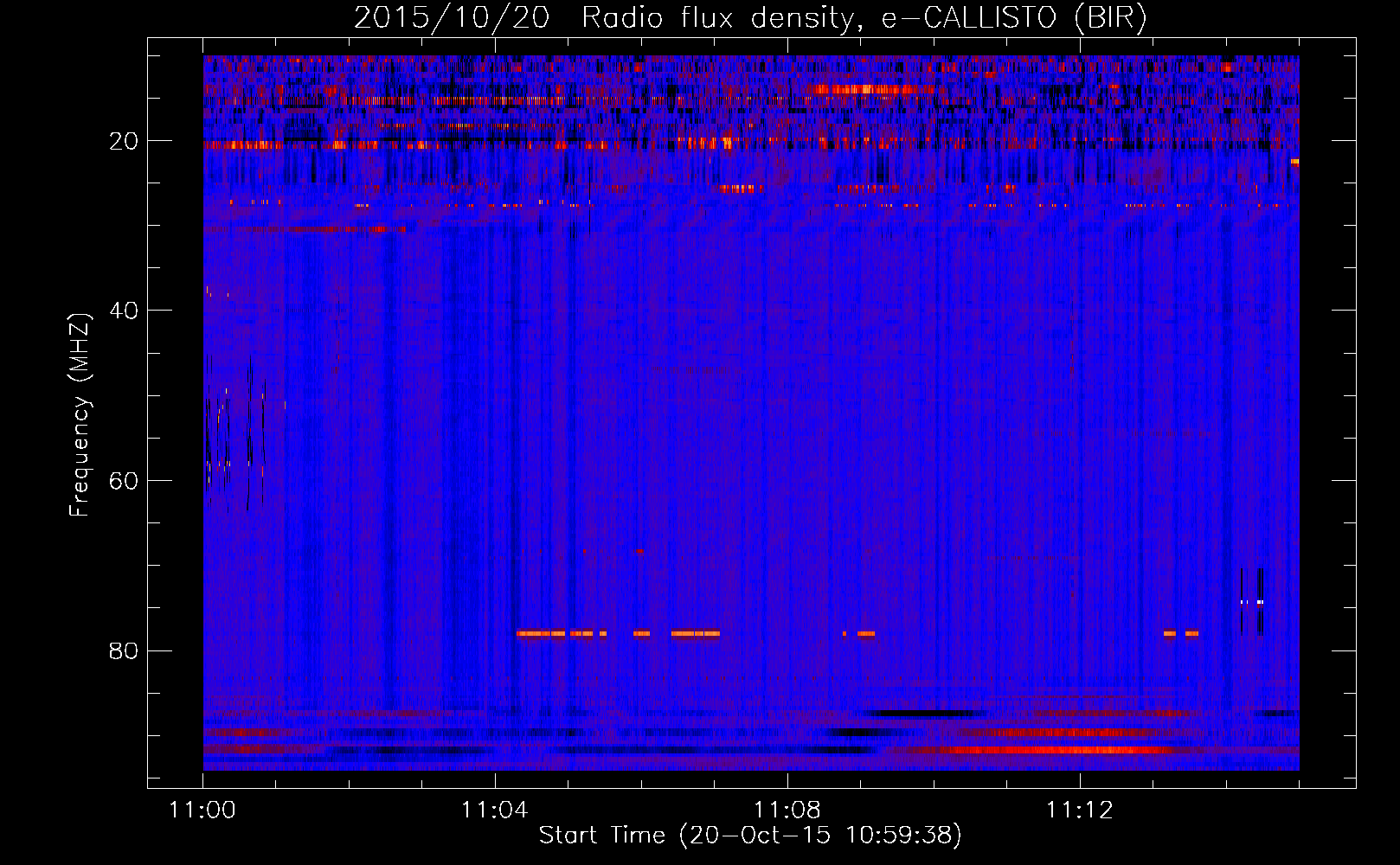Click the "11:04" time tick label

[x=495, y=811]
